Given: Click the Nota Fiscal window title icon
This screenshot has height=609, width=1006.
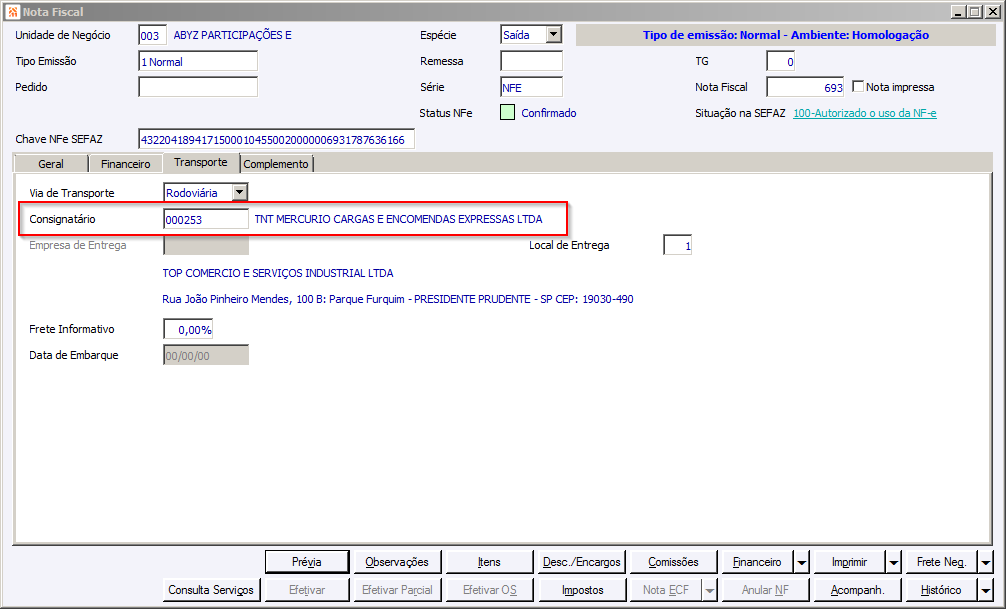Looking at the screenshot, I should click(x=13, y=12).
